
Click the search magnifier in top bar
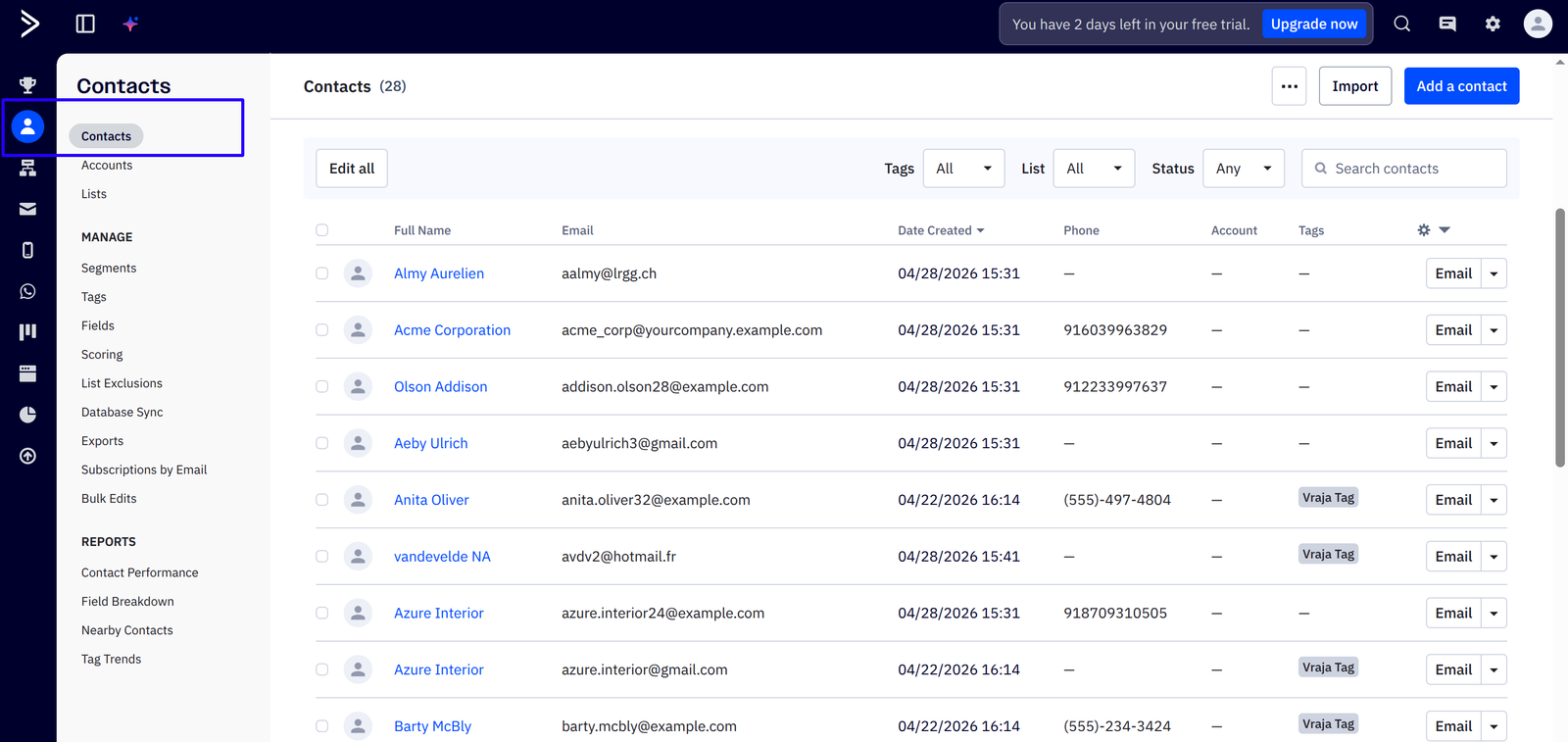(1402, 24)
